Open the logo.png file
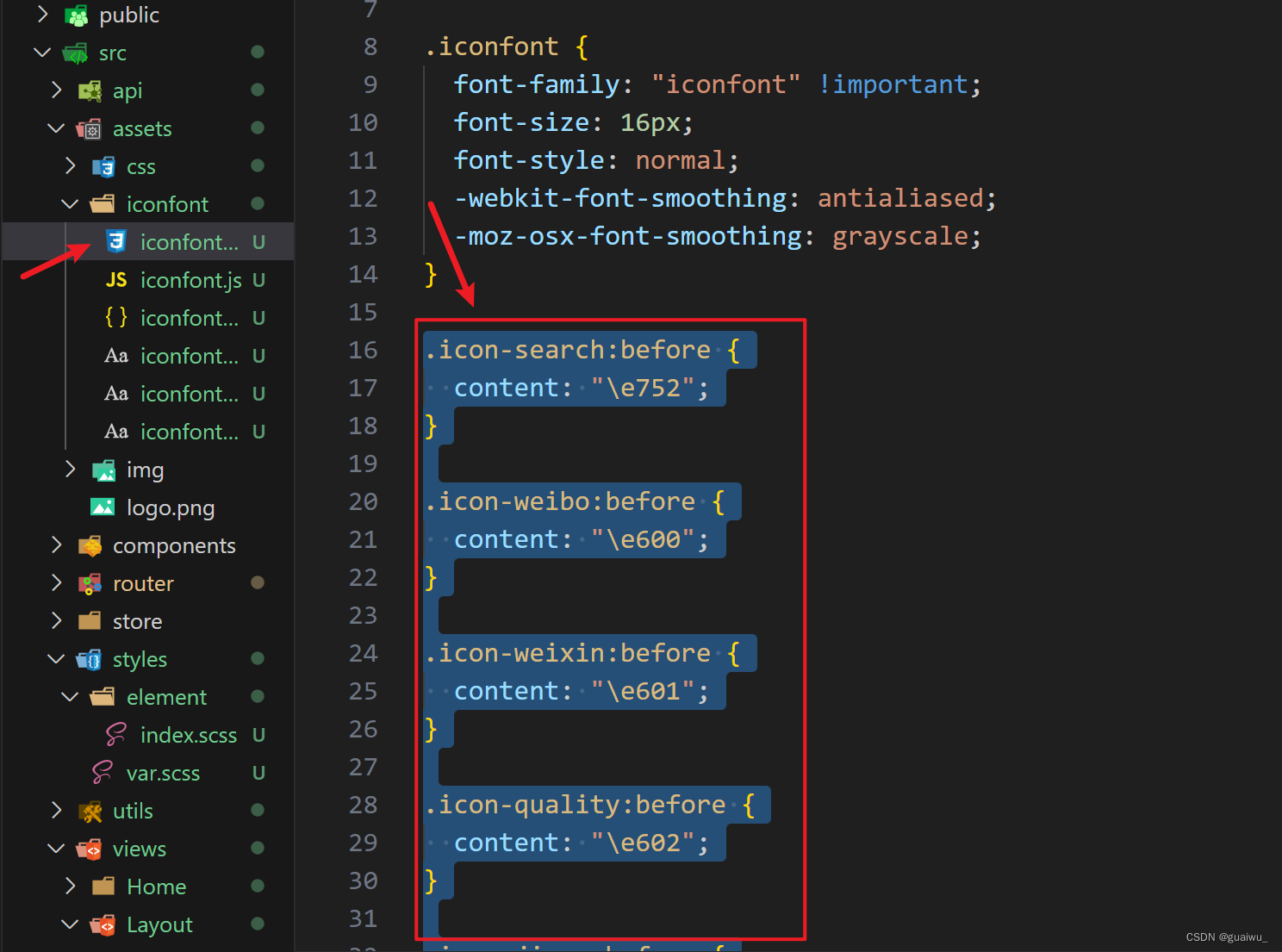 click(171, 507)
